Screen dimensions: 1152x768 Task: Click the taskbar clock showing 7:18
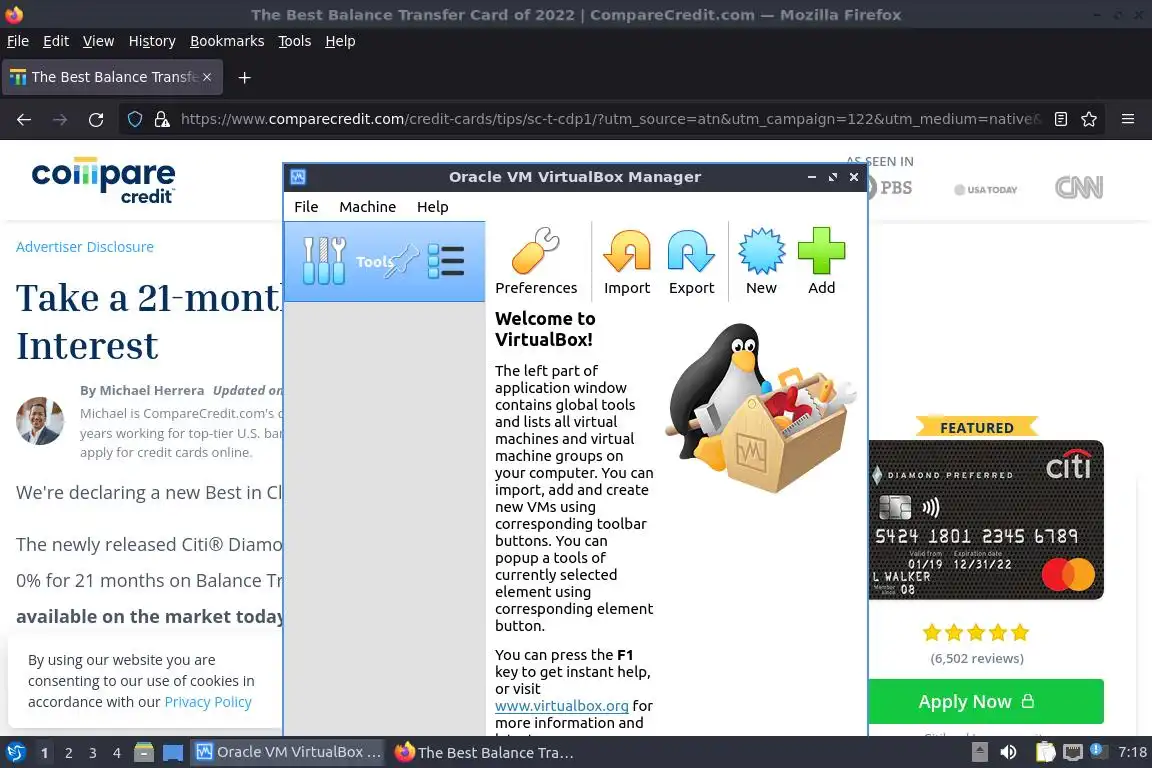click(x=1131, y=752)
